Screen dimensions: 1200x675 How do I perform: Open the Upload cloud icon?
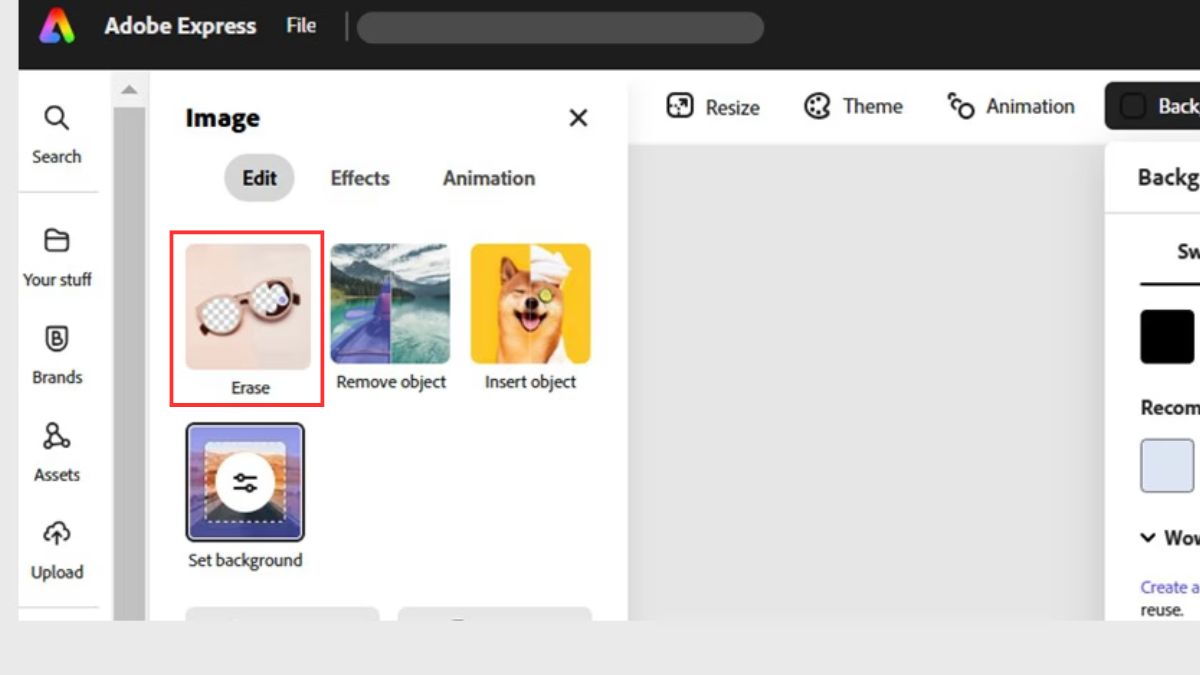(57, 534)
